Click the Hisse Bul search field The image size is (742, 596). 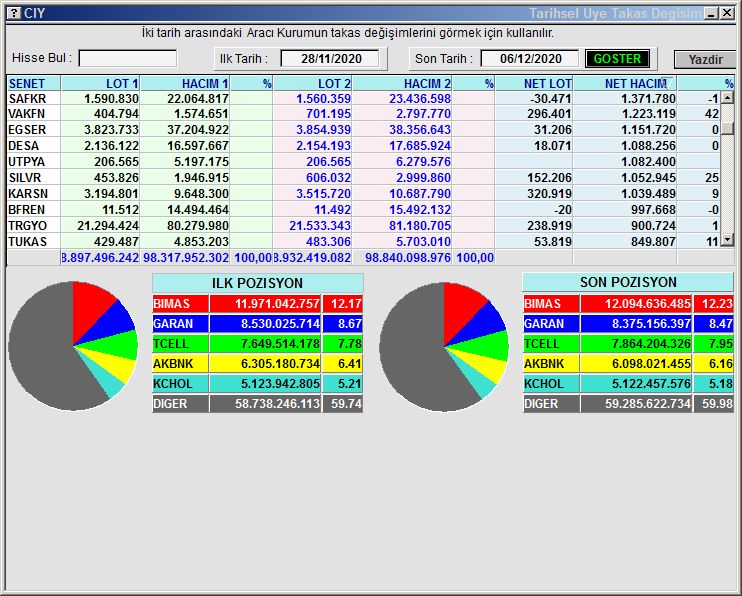(128, 59)
